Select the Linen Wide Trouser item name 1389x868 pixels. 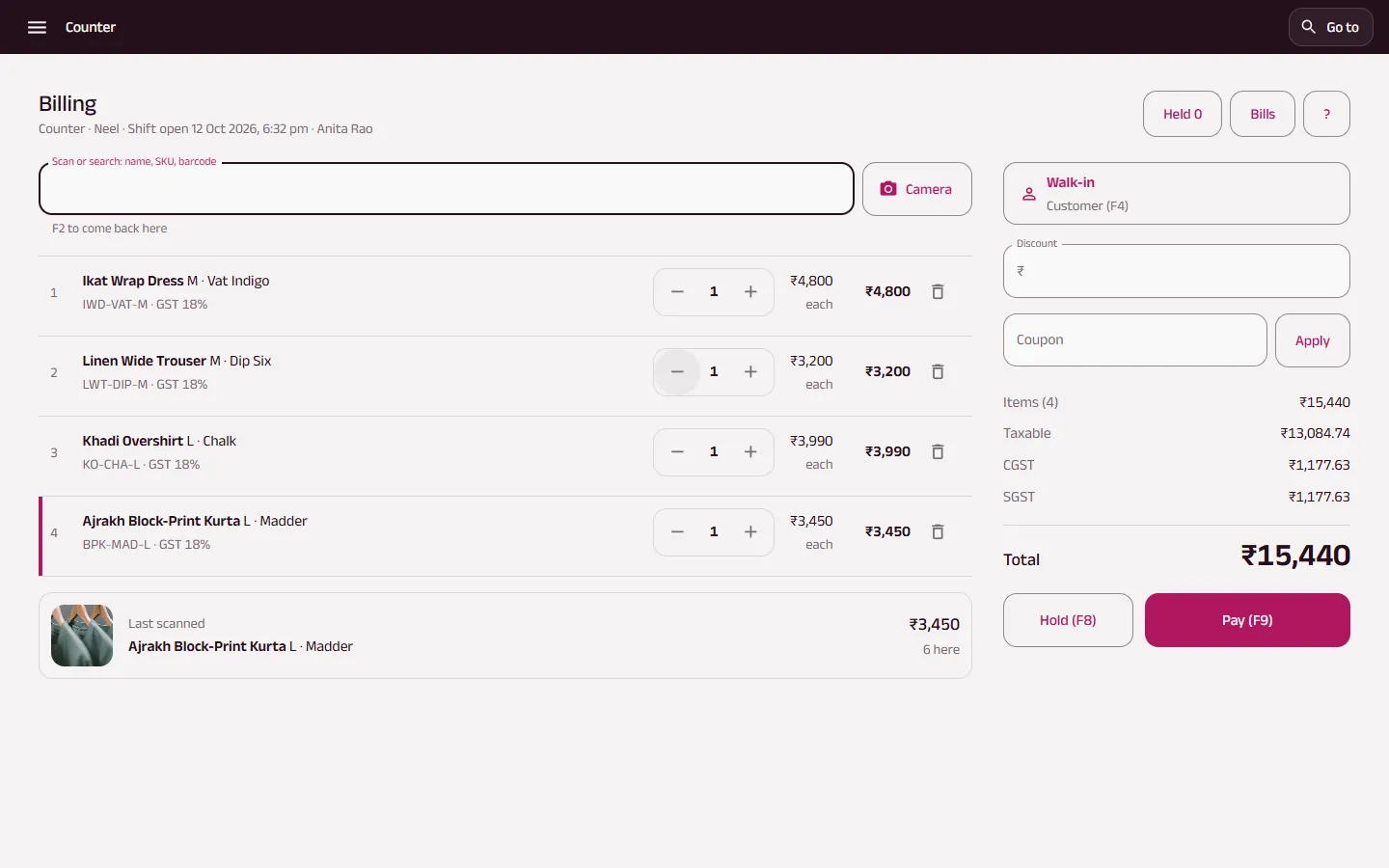(x=145, y=361)
